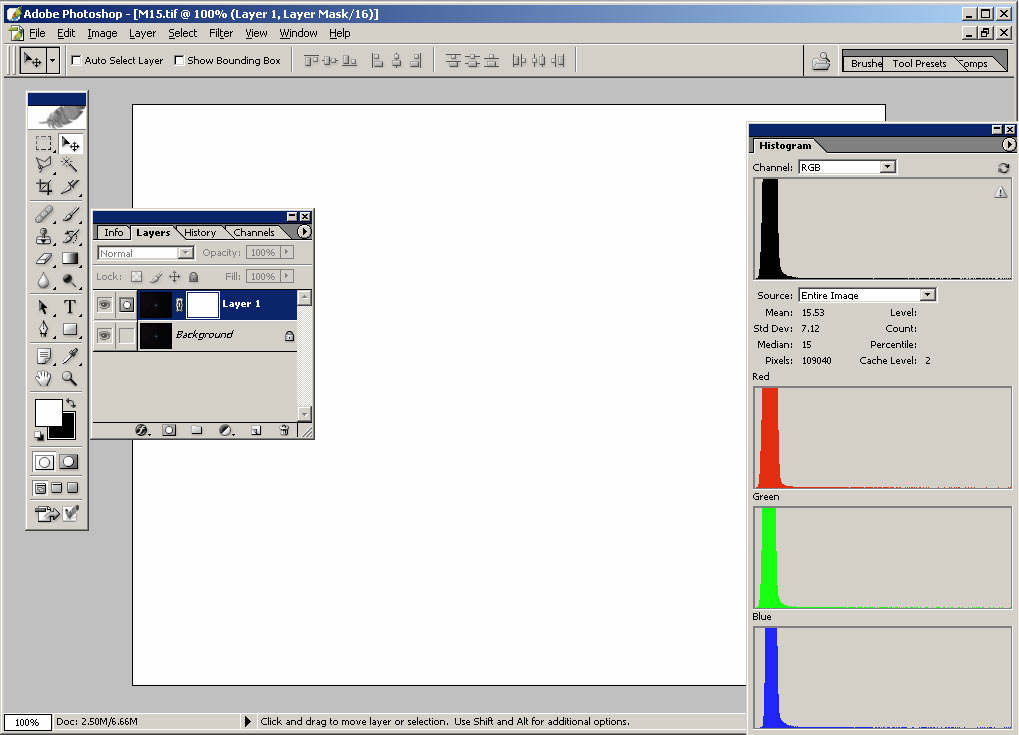Enable Auto Select Layer checkbox
Image resolution: width=1019 pixels, height=735 pixels.
coord(76,61)
